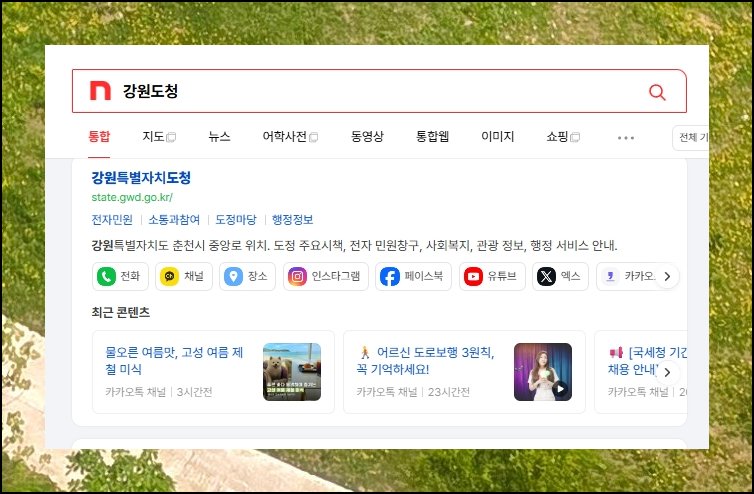Click the 카카오 story icon
The width and height of the screenshot is (754, 494).
pyautogui.click(x=610, y=277)
